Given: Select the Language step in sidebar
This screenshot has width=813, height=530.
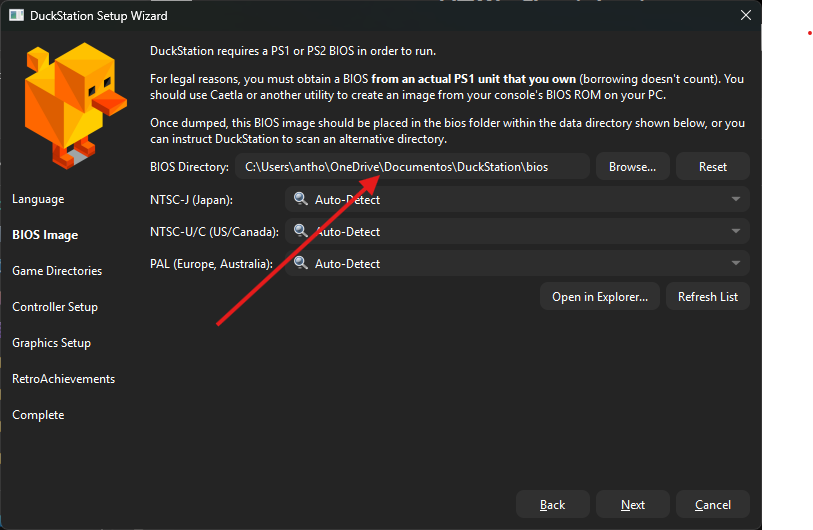Looking at the screenshot, I should tap(38, 199).
